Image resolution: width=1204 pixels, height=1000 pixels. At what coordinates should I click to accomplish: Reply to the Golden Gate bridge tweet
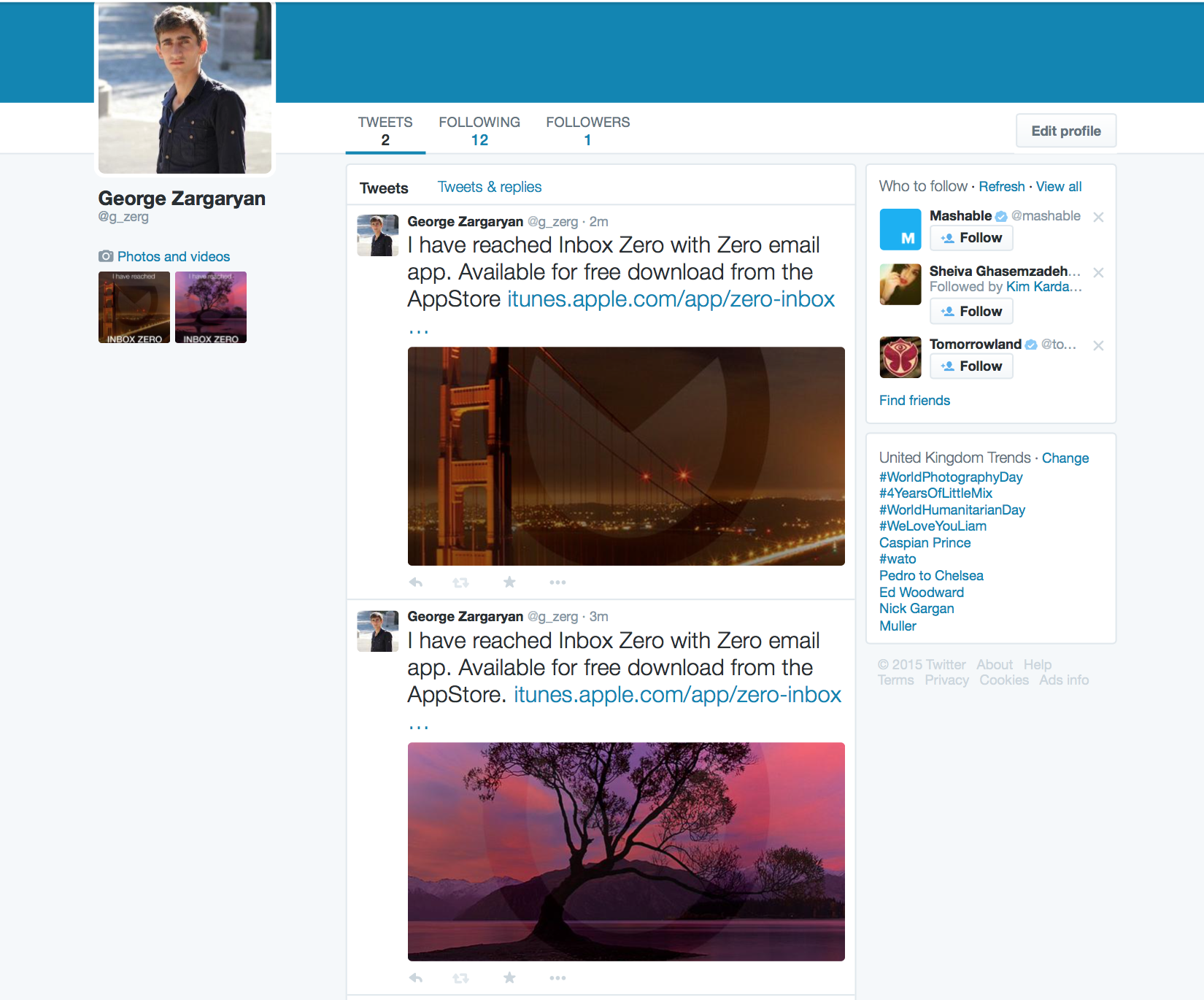click(x=416, y=582)
